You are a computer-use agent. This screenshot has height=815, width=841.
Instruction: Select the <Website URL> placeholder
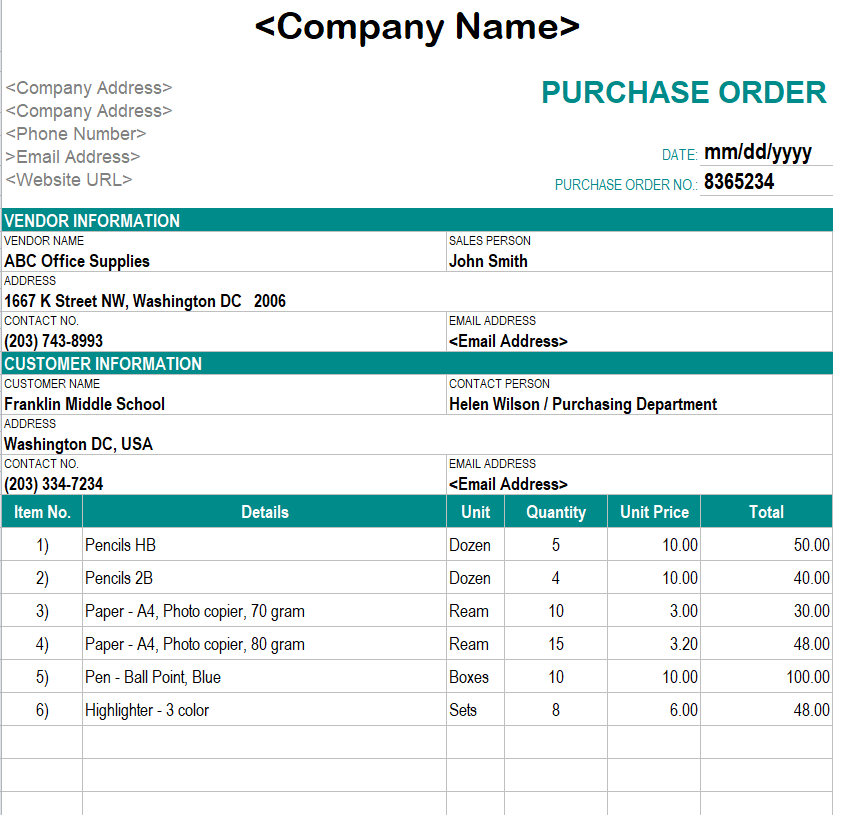[x=69, y=180]
